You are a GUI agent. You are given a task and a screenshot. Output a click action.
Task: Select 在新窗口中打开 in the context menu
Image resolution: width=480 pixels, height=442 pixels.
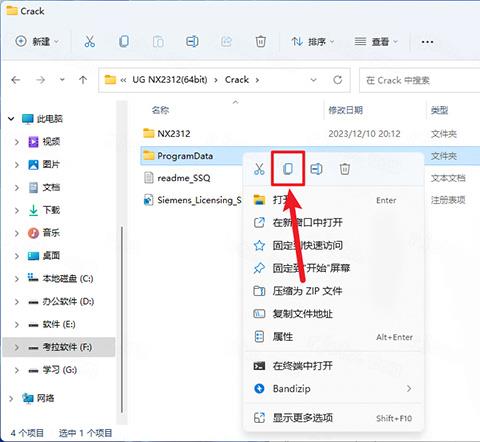tap(333, 223)
